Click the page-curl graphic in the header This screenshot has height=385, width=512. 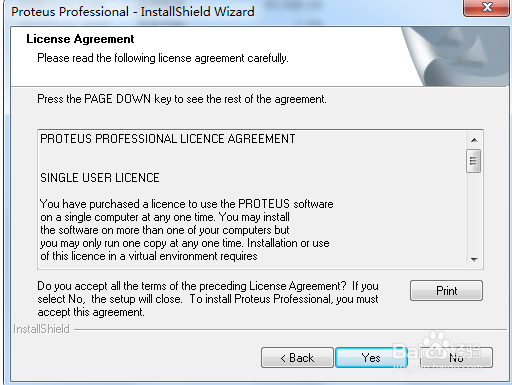(455, 56)
